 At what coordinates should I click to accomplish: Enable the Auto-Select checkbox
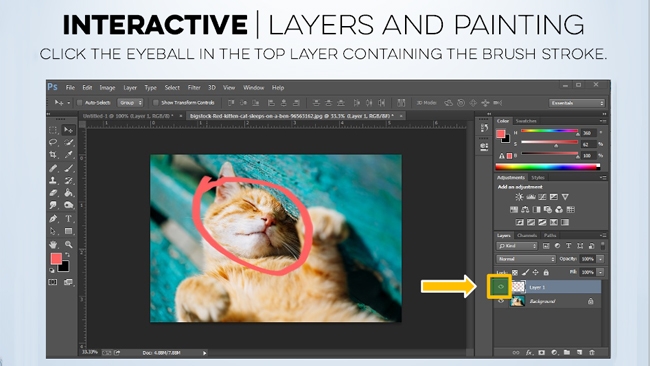tap(80, 103)
